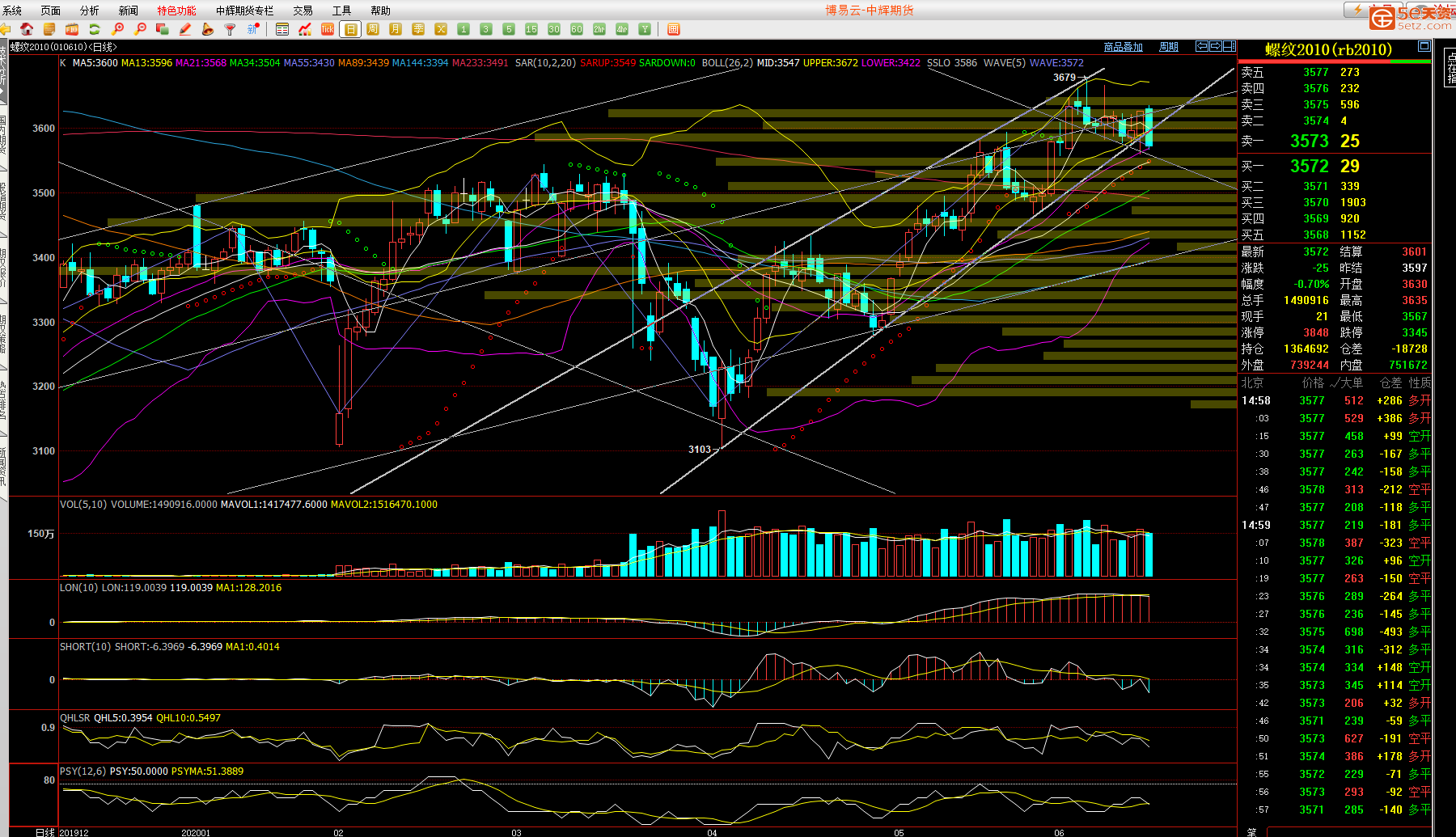
Task: Click the 3679 high price marker
Action: (1064, 78)
